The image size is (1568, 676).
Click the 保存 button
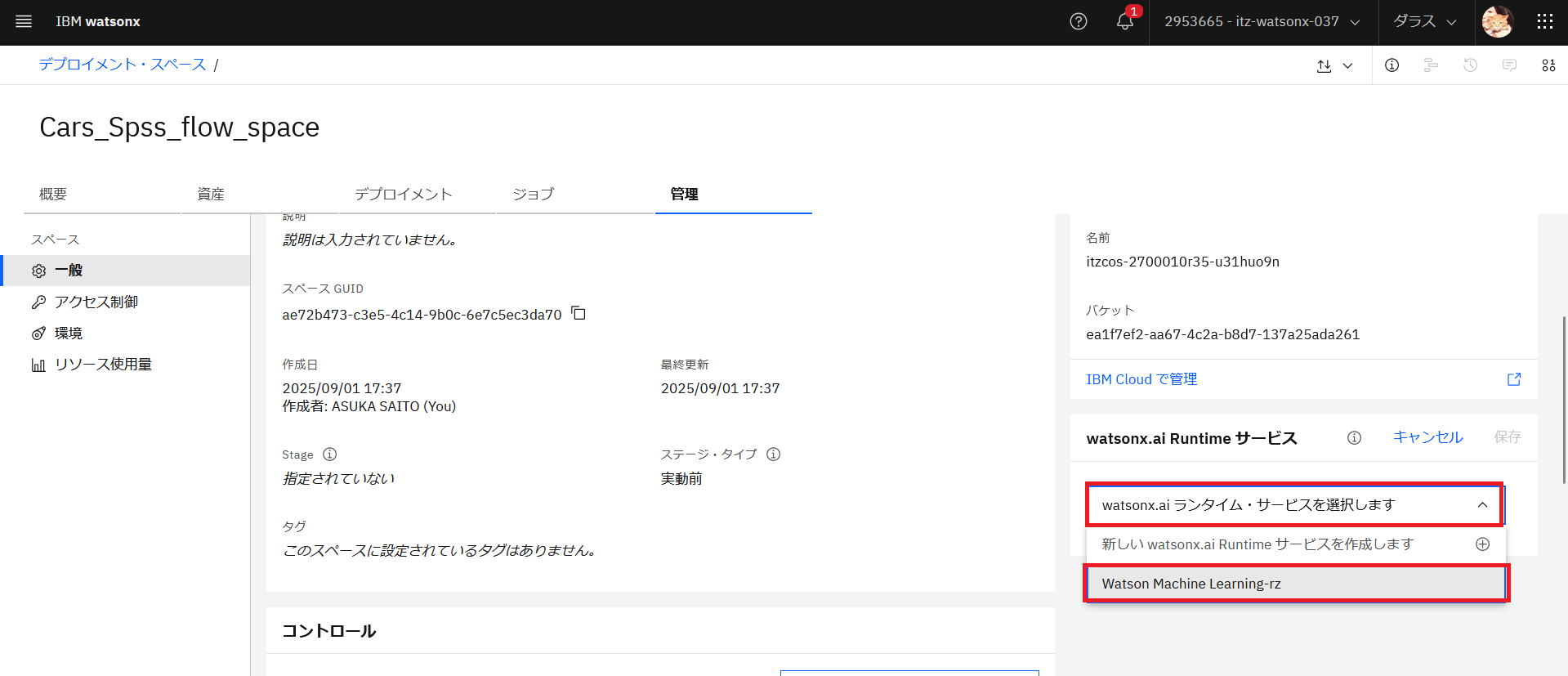pos(1508,437)
